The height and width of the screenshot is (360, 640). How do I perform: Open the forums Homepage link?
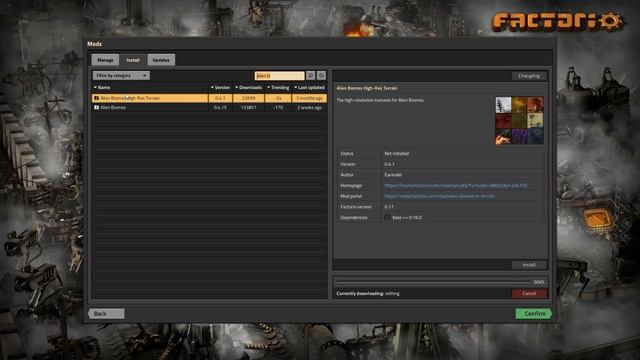pyautogui.click(x=456, y=186)
